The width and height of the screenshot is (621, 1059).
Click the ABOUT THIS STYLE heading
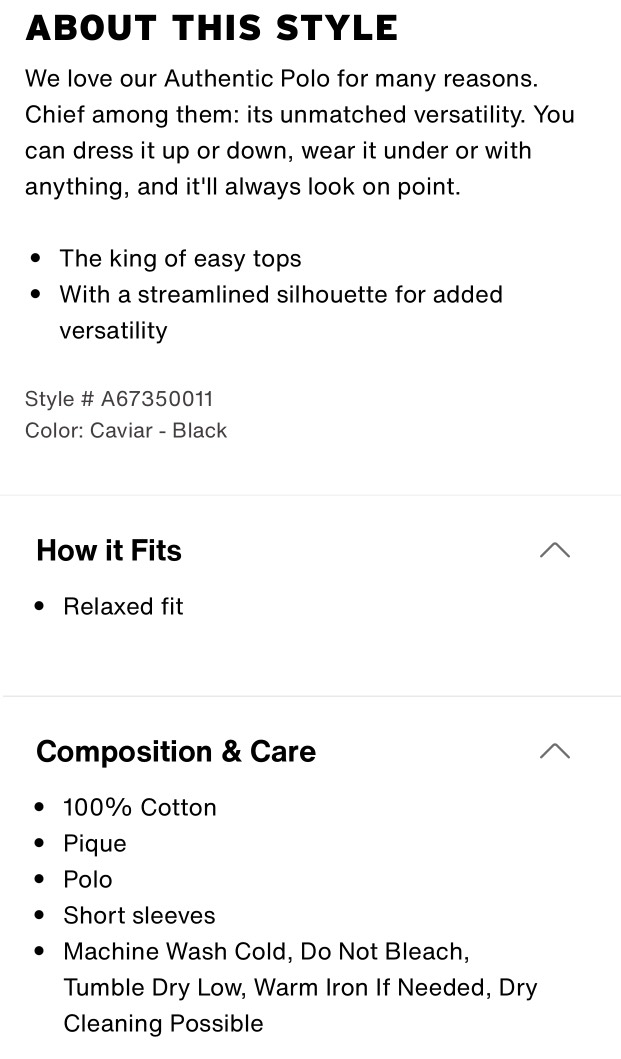(x=211, y=28)
